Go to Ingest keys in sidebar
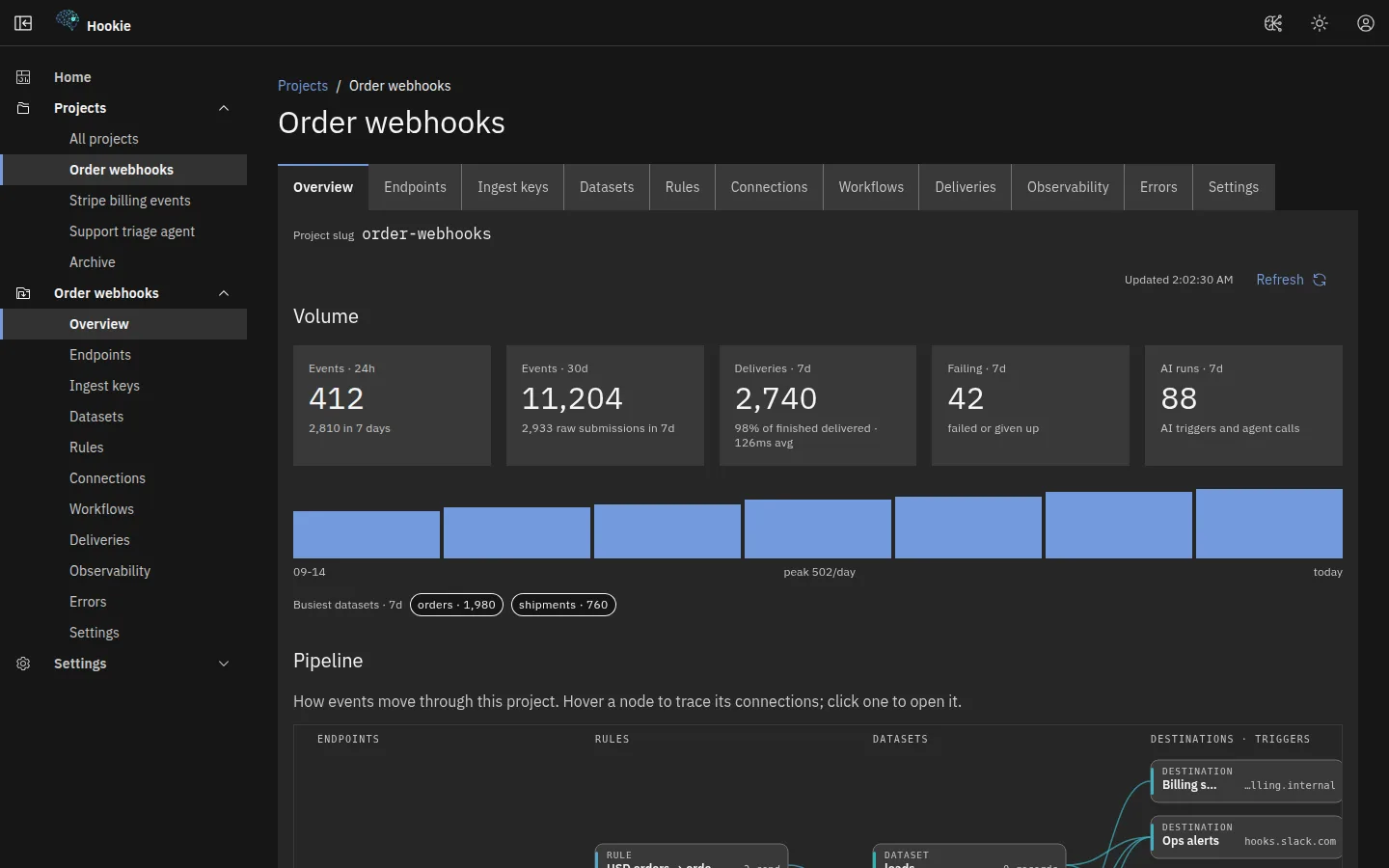This screenshot has width=1389, height=868. point(123,386)
